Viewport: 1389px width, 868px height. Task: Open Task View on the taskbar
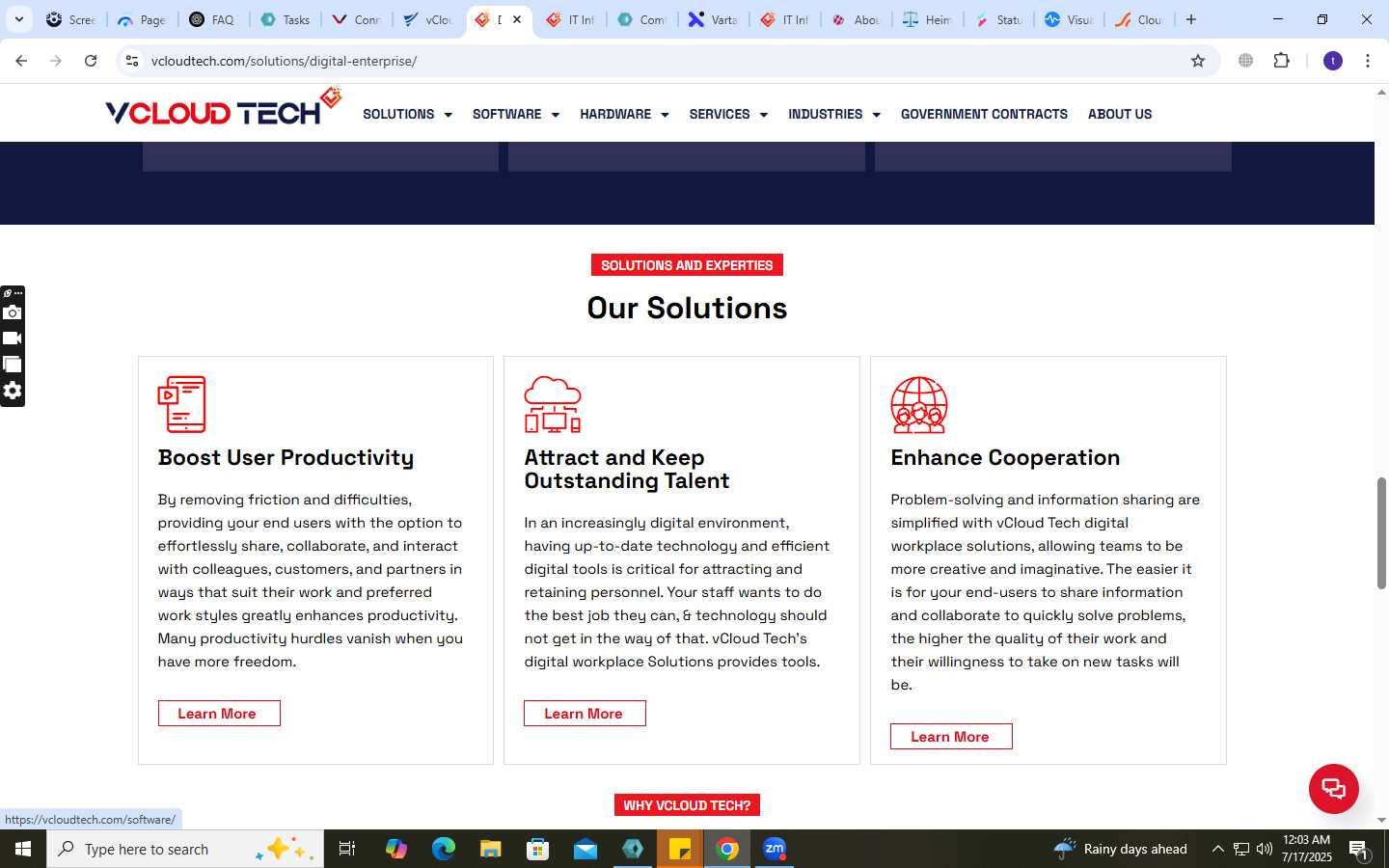click(x=347, y=849)
